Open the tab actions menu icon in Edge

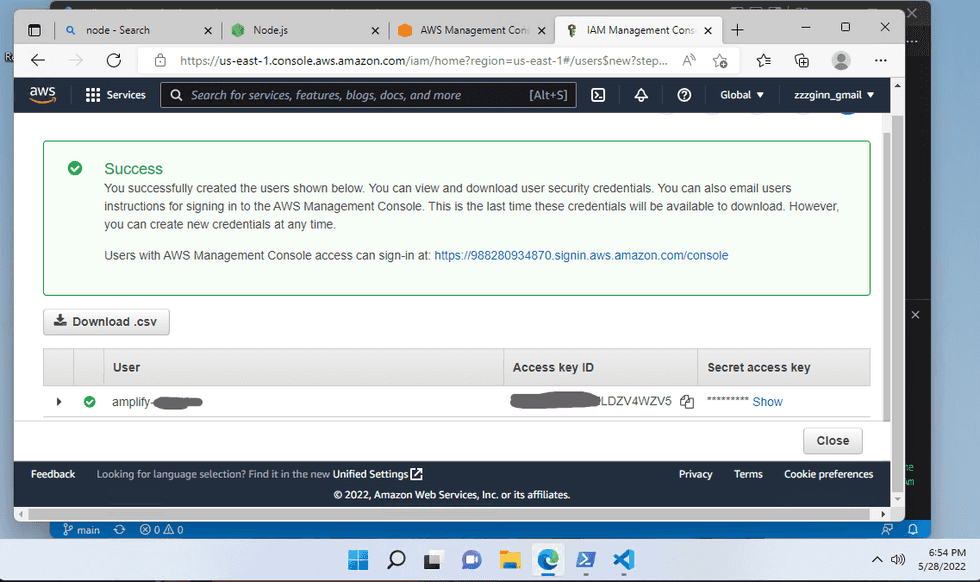(34, 30)
